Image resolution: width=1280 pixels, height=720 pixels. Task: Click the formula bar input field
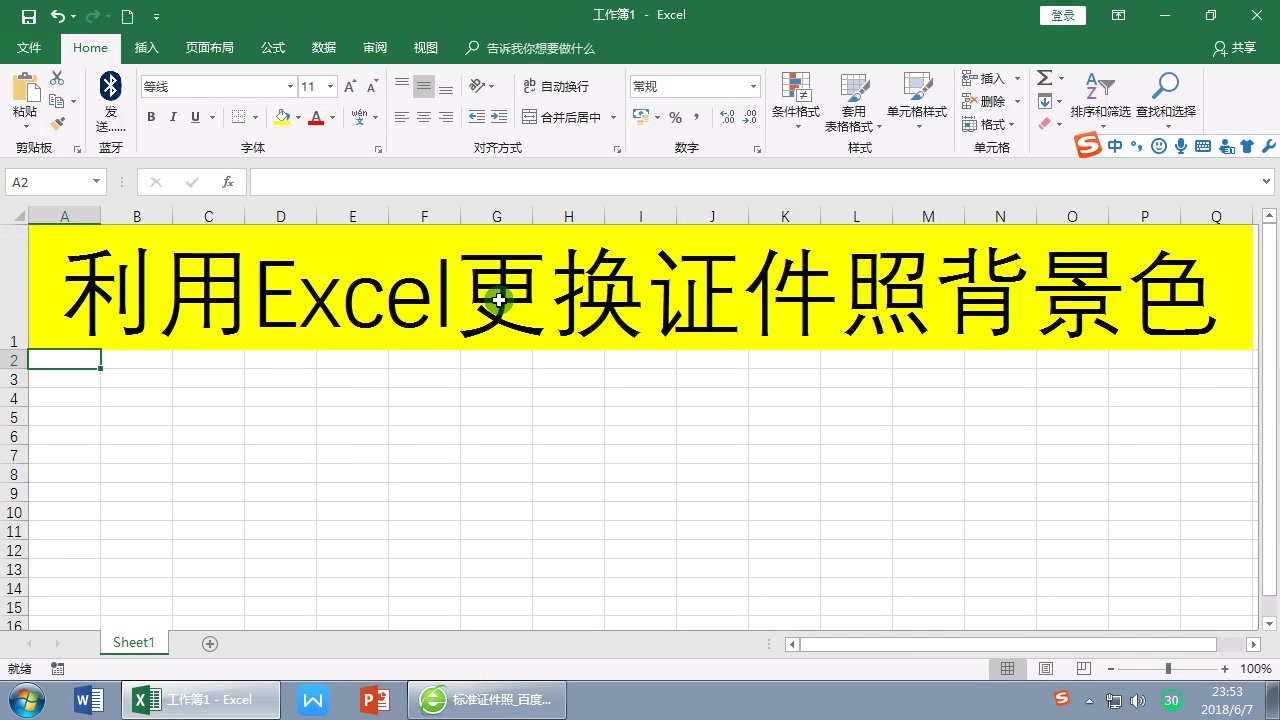click(755, 182)
